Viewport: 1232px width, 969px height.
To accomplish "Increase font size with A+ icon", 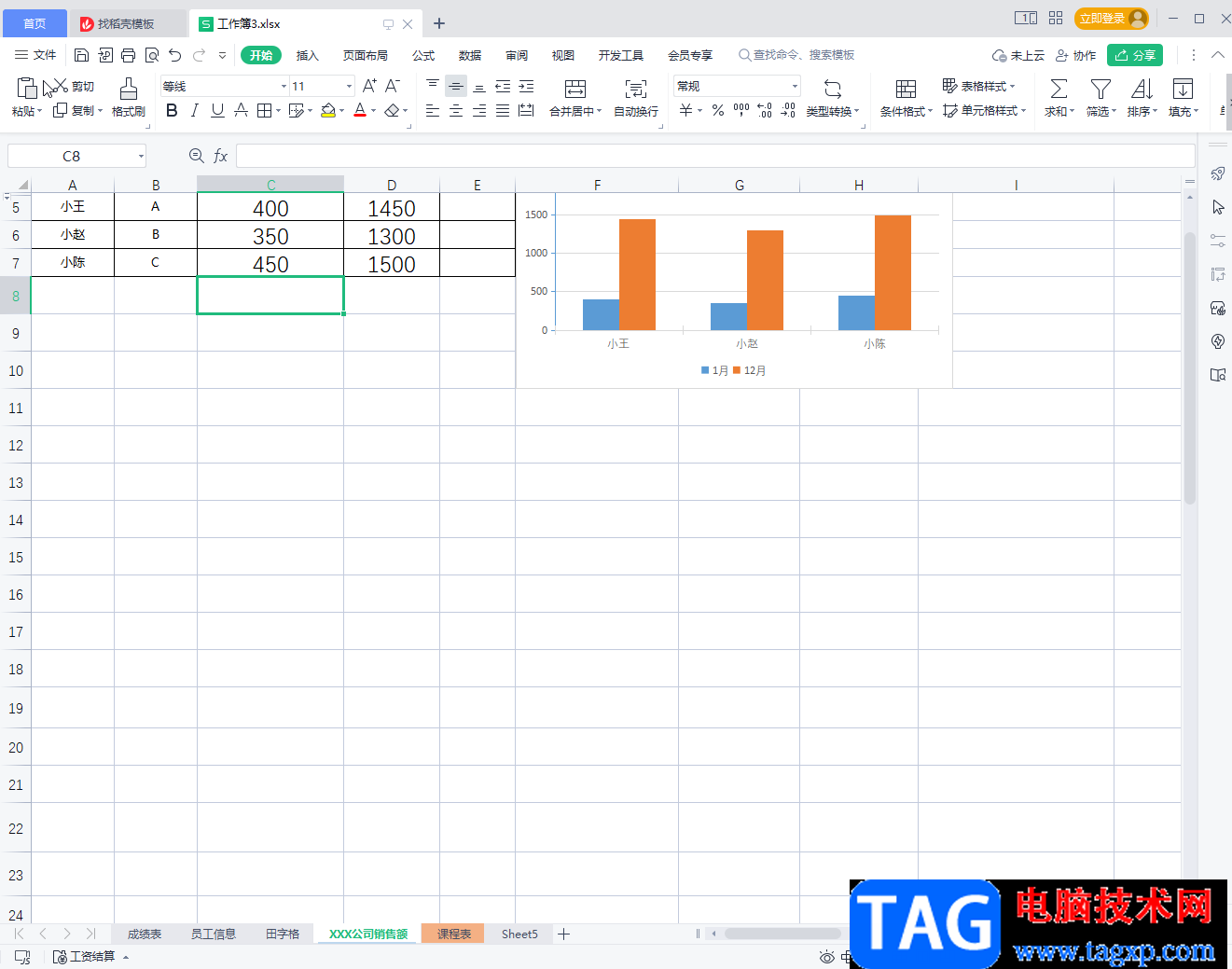I will coord(369,86).
